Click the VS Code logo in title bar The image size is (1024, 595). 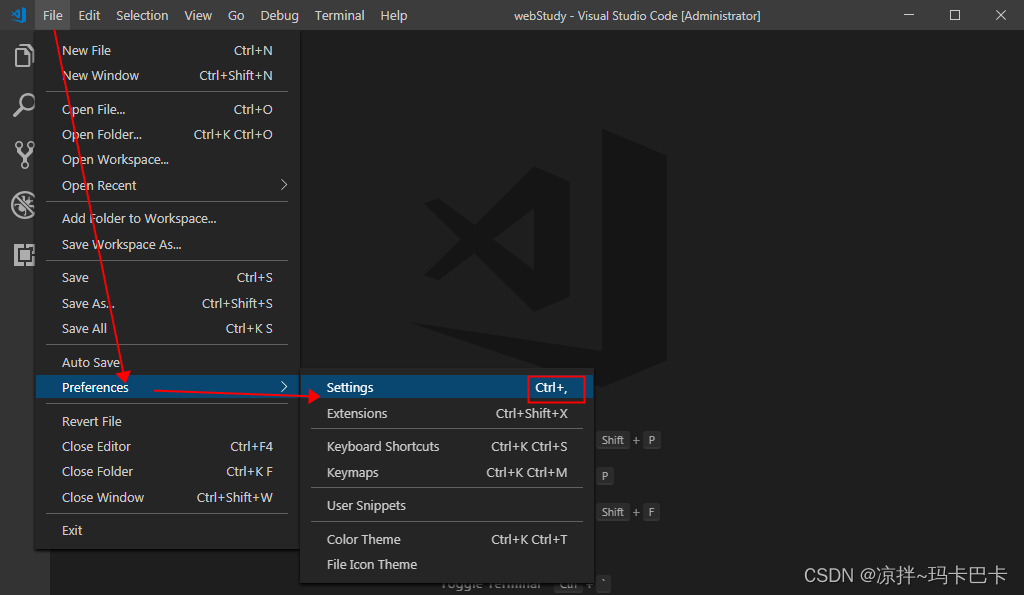point(18,14)
